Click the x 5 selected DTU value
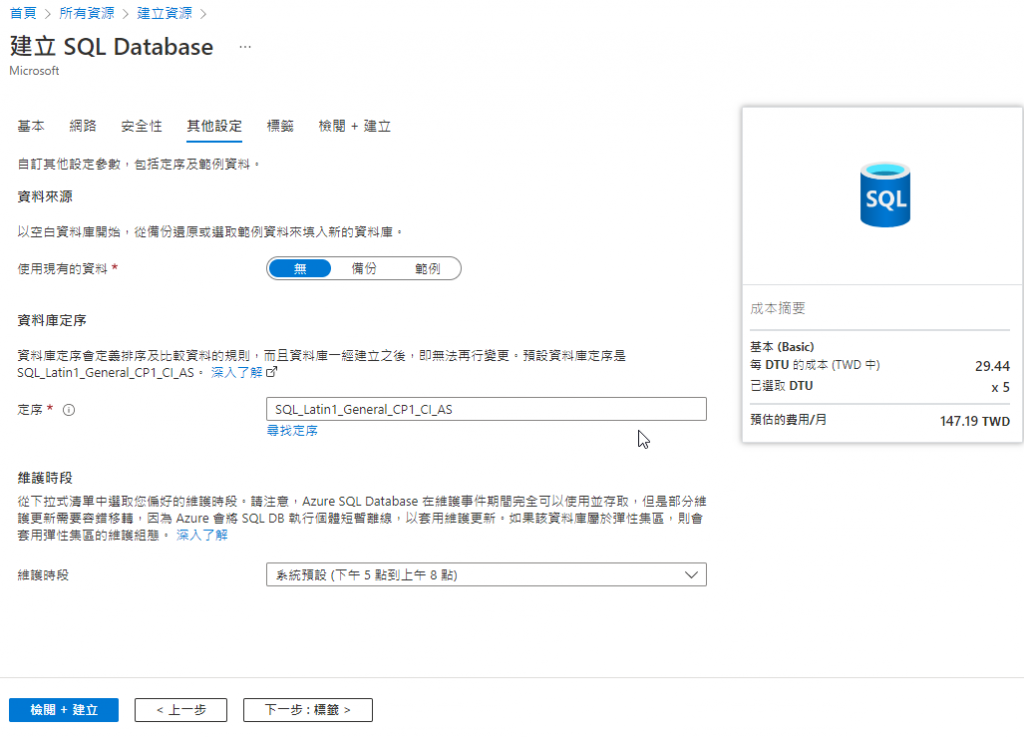 1000,387
